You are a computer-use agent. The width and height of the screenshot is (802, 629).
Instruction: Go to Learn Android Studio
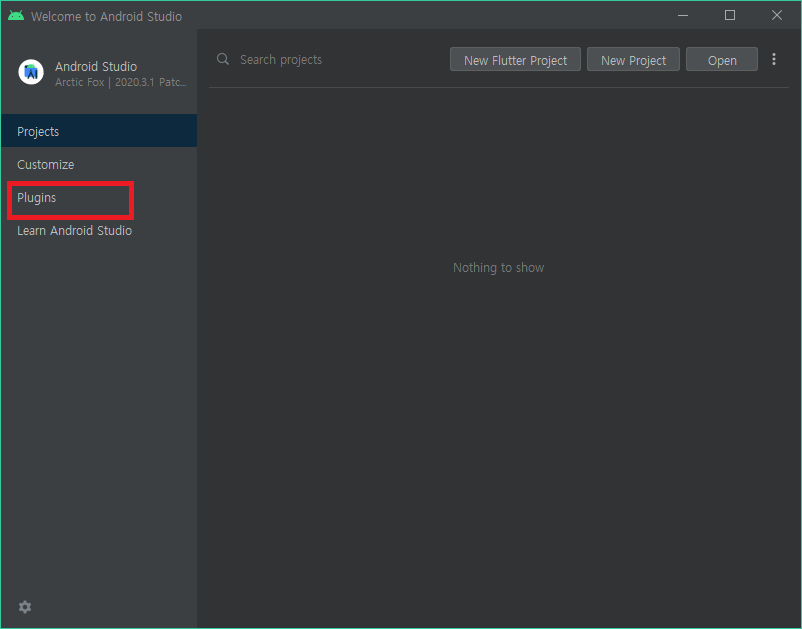99,231
